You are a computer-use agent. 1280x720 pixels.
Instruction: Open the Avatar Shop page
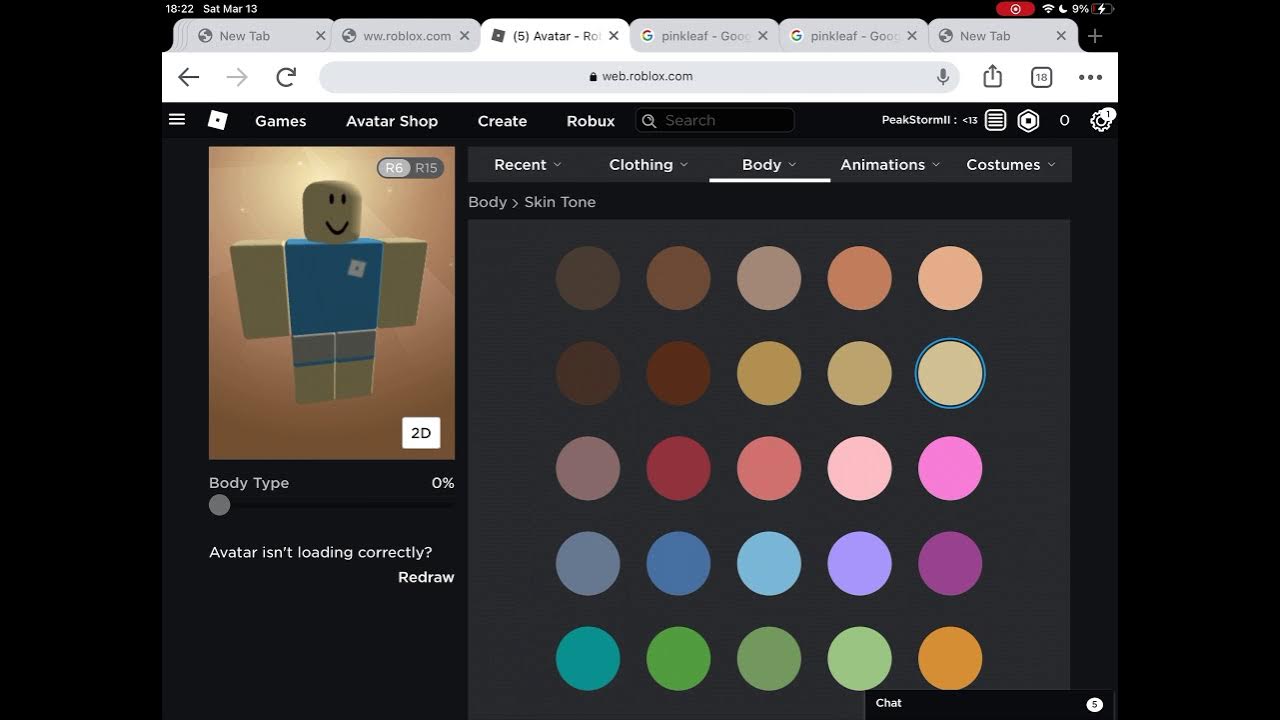click(392, 121)
